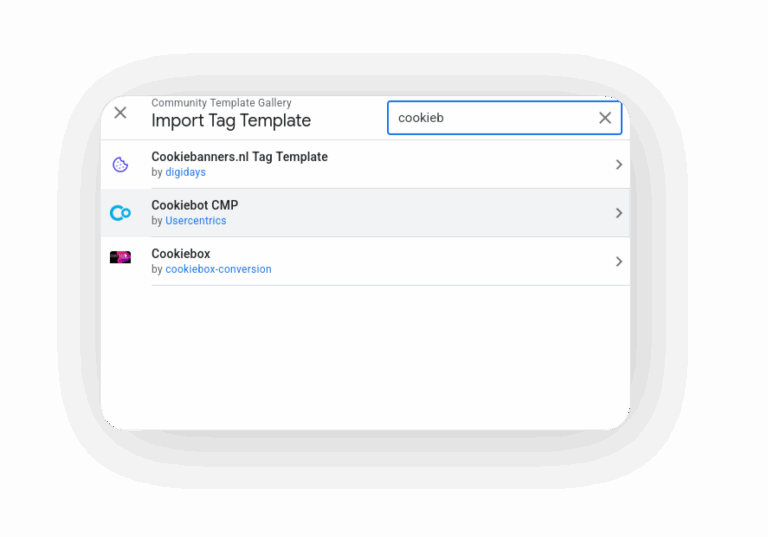Open the digidays author link
768x537 pixels.
coord(185,172)
